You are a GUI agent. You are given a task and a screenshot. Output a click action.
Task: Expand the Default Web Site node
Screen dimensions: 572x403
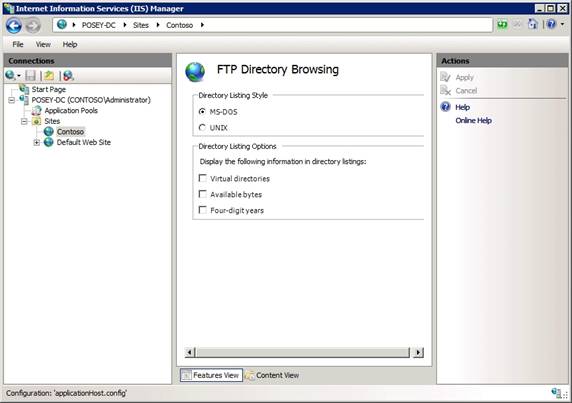(36, 142)
